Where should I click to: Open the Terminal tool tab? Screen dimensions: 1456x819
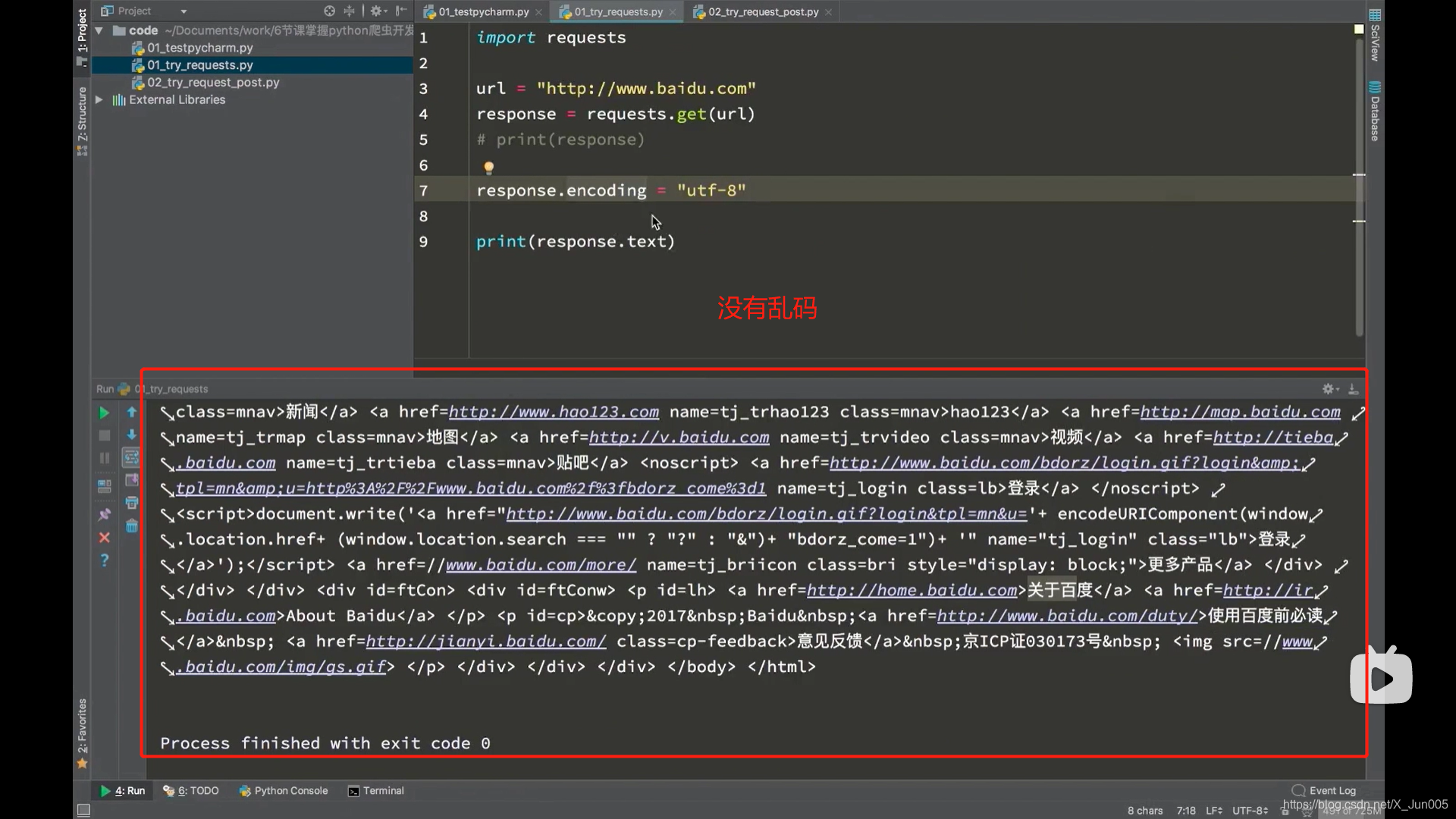375,791
